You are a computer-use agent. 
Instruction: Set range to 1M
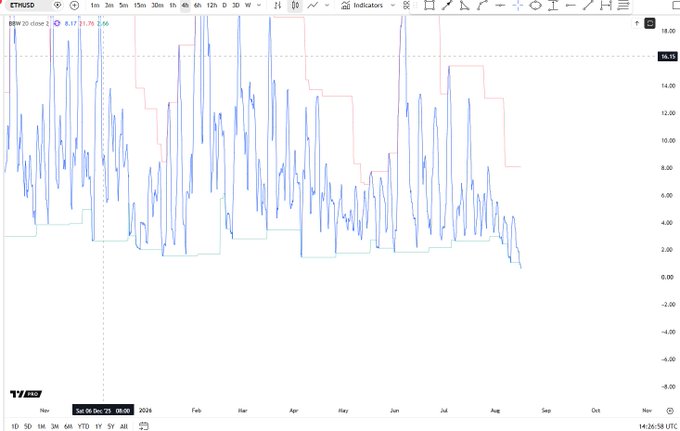tap(41, 426)
